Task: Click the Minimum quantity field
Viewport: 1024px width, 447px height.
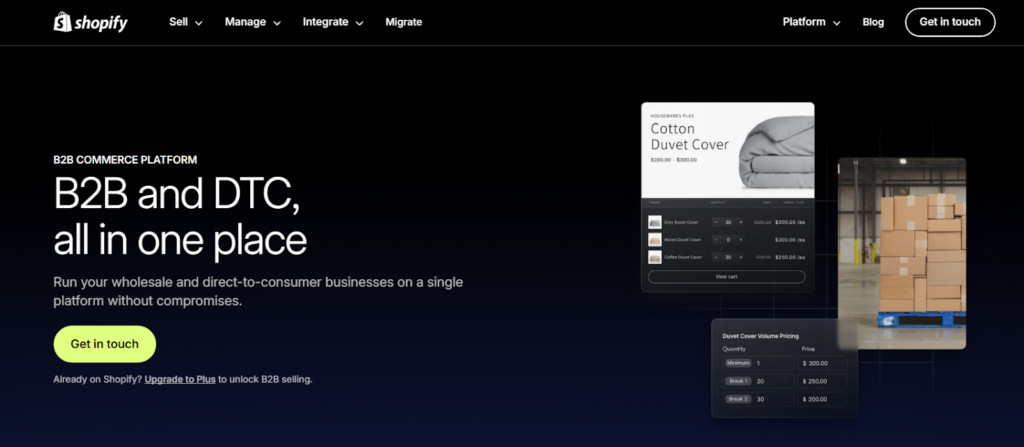Action: click(x=758, y=363)
